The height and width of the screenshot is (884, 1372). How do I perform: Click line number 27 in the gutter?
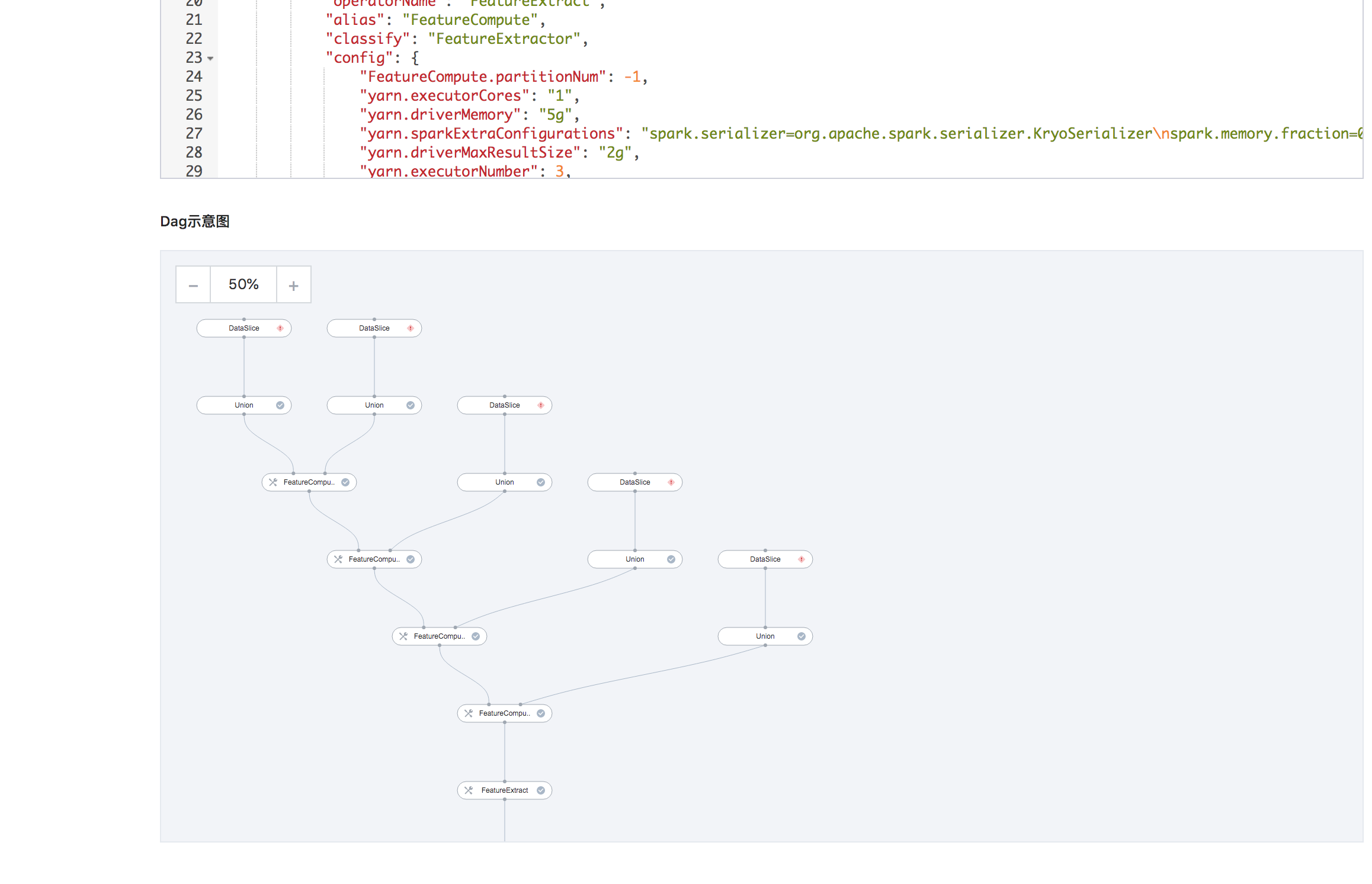[194, 134]
